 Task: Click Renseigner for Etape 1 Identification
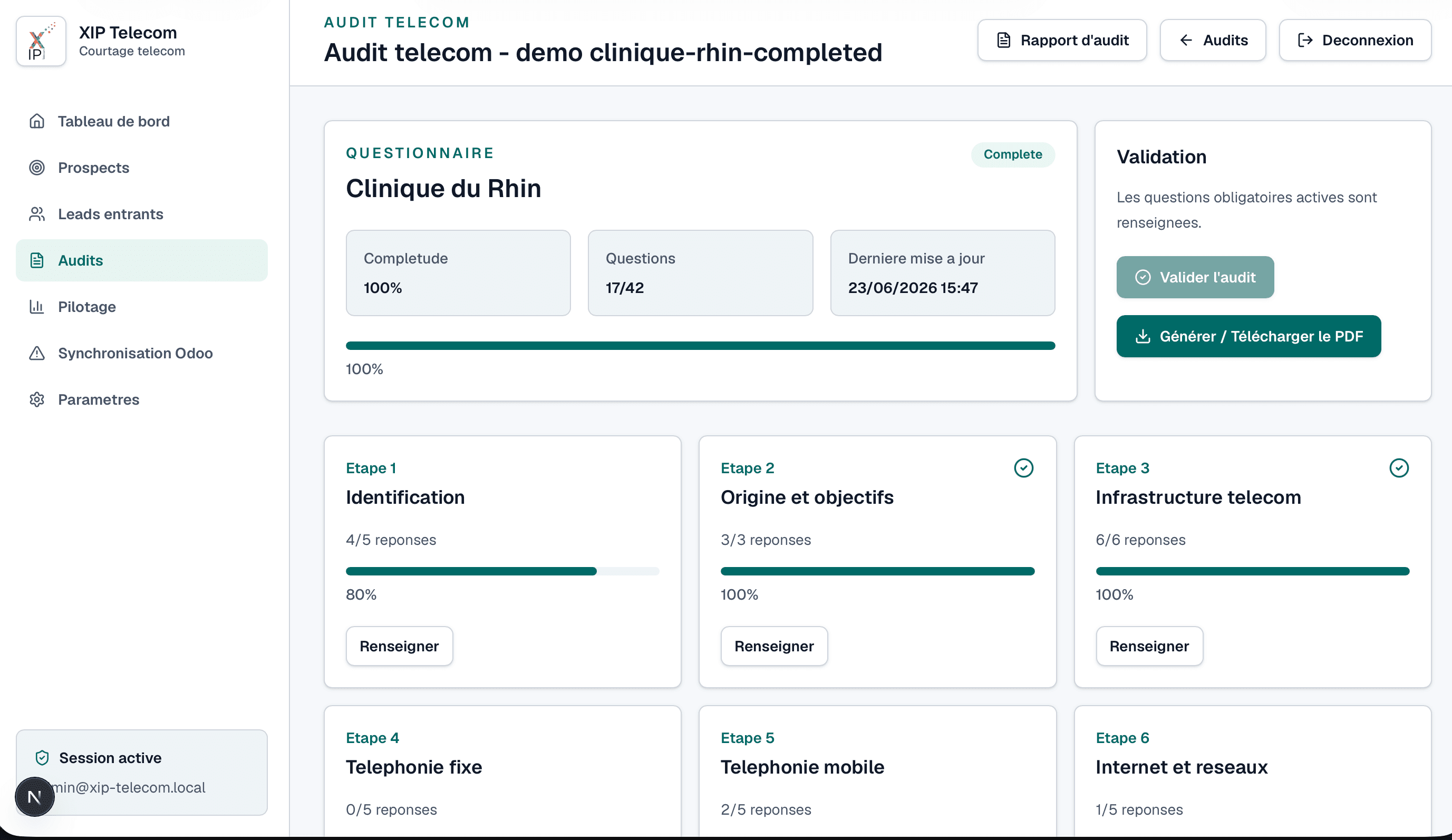pos(399,646)
